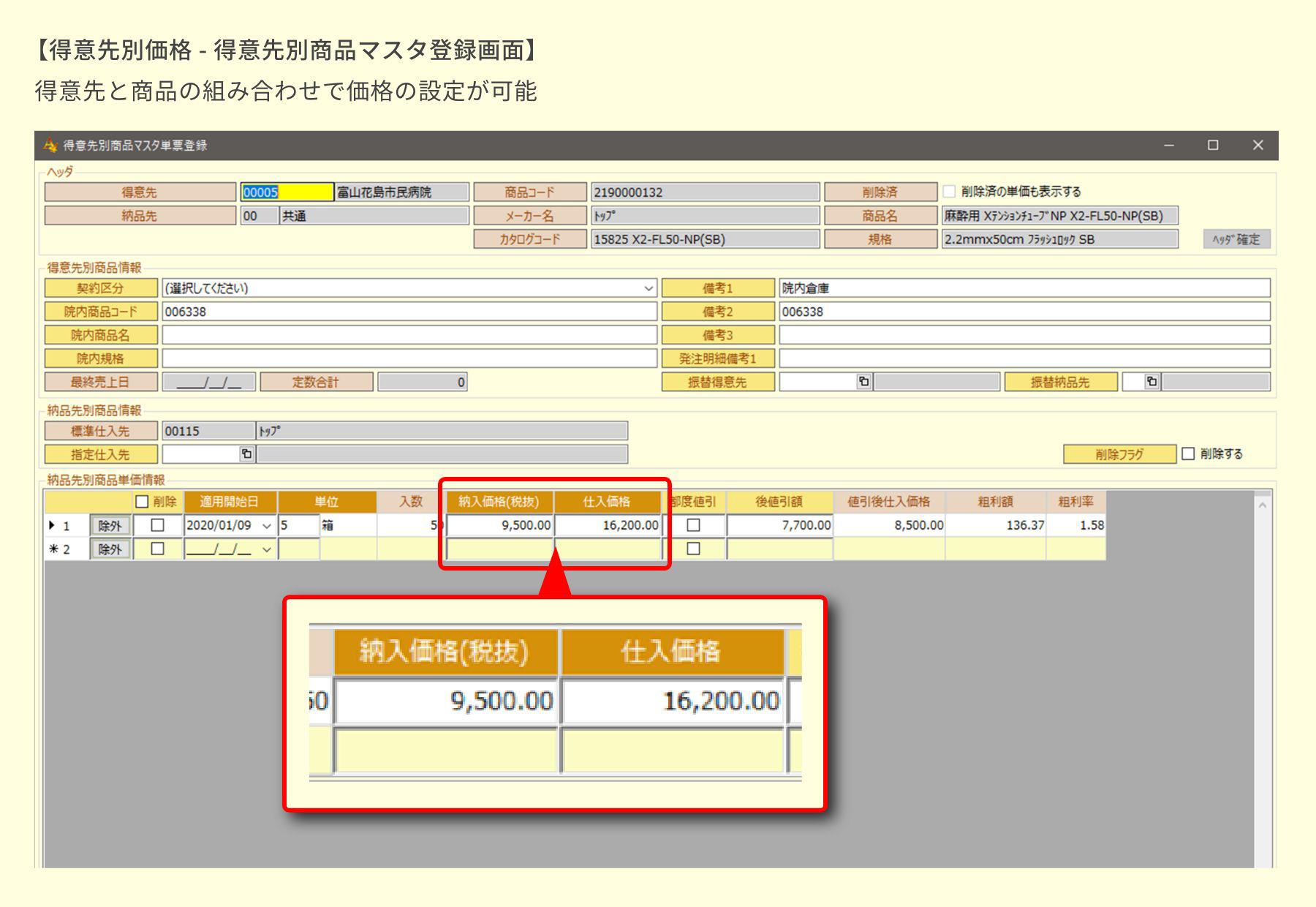This screenshot has height=907, width=1316.
Task: Open lookup icon for 指定仕入先 field
Action: pyautogui.click(x=246, y=454)
